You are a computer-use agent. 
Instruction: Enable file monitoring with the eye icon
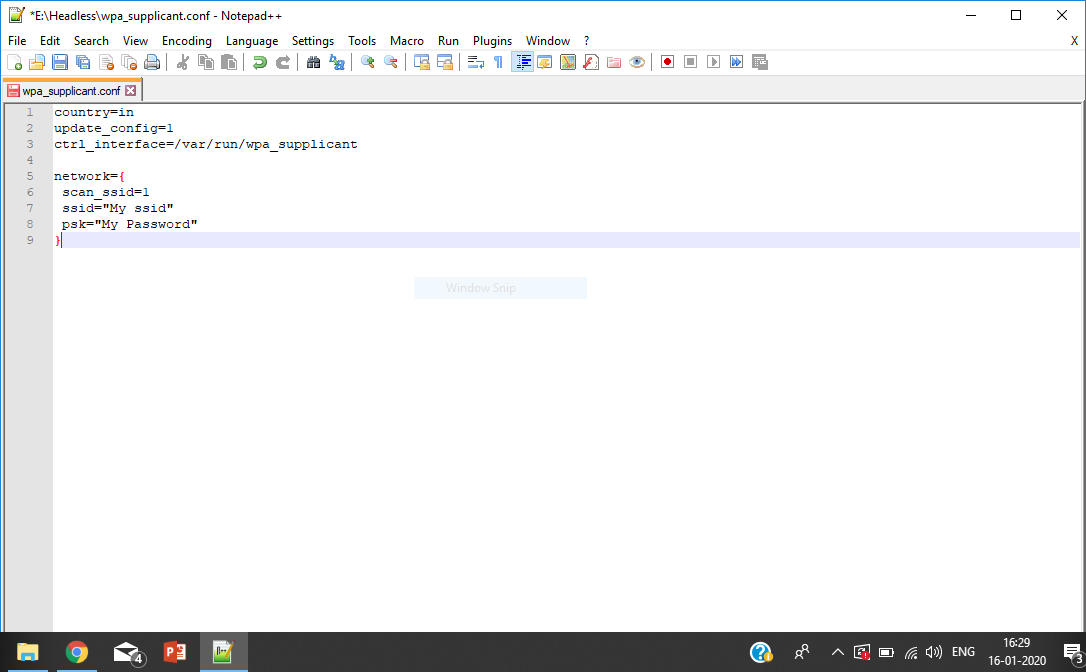click(637, 61)
